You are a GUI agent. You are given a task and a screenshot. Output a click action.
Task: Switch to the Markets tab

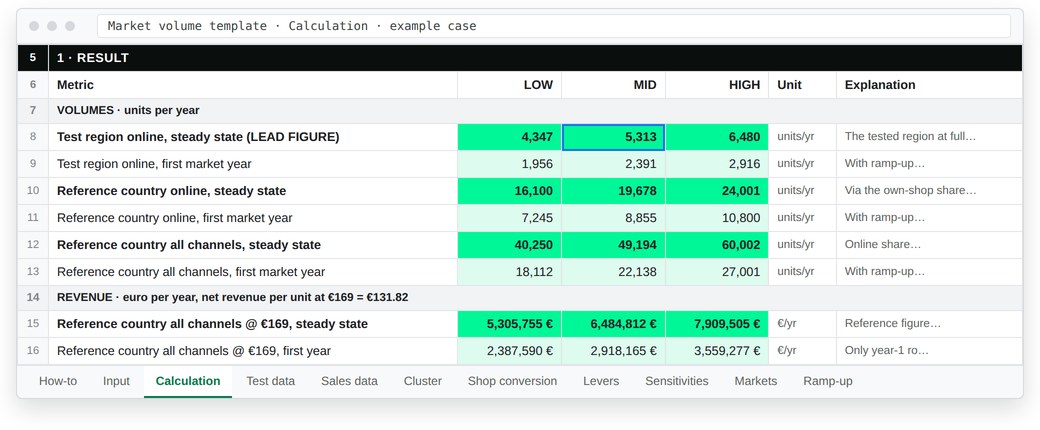coord(755,381)
